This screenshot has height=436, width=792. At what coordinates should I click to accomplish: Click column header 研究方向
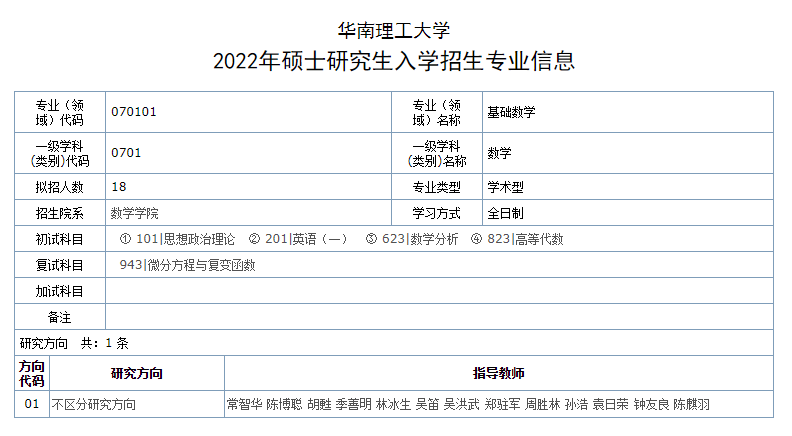coord(136,373)
